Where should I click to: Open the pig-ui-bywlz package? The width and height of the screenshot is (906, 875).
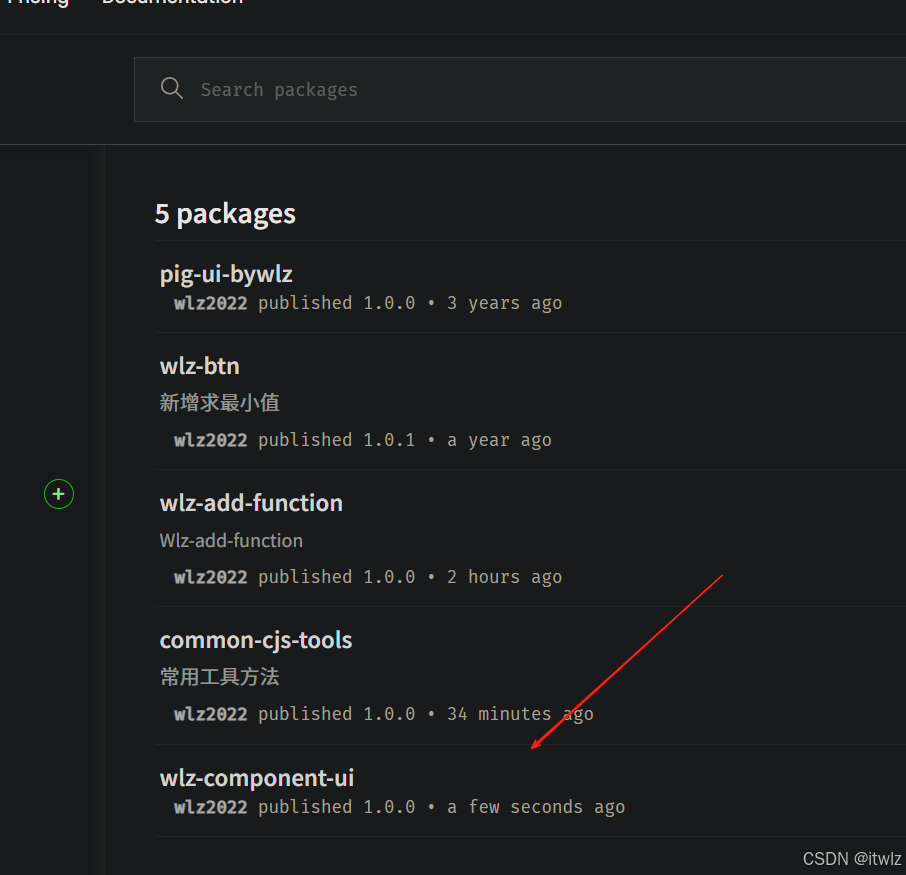pyautogui.click(x=226, y=274)
